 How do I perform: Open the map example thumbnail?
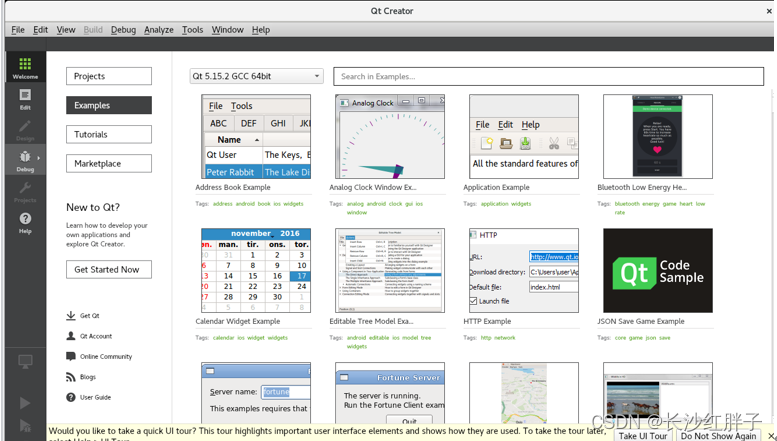coord(524,392)
